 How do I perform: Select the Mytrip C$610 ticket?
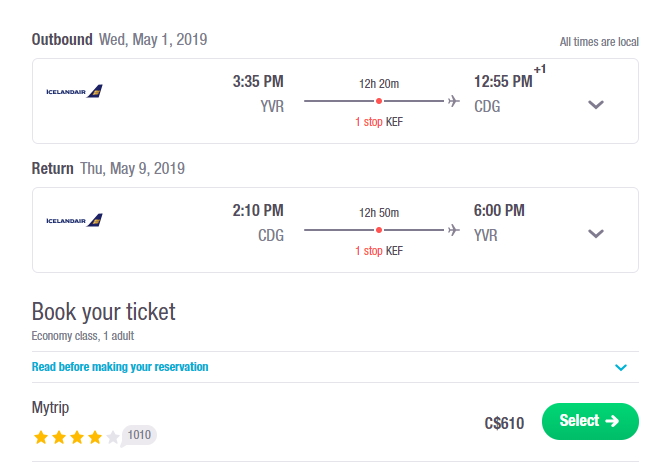click(x=590, y=421)
